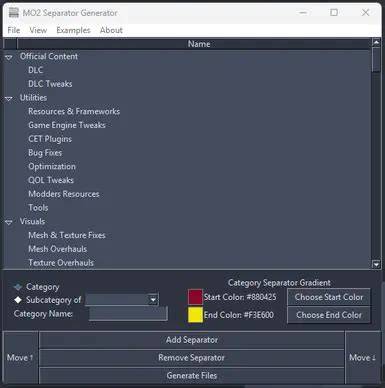Image resolution: width=385 pixels, height=388 pixels.
Task: Maximize the MO2 Separator Generator window
Action: coord(334,13)
